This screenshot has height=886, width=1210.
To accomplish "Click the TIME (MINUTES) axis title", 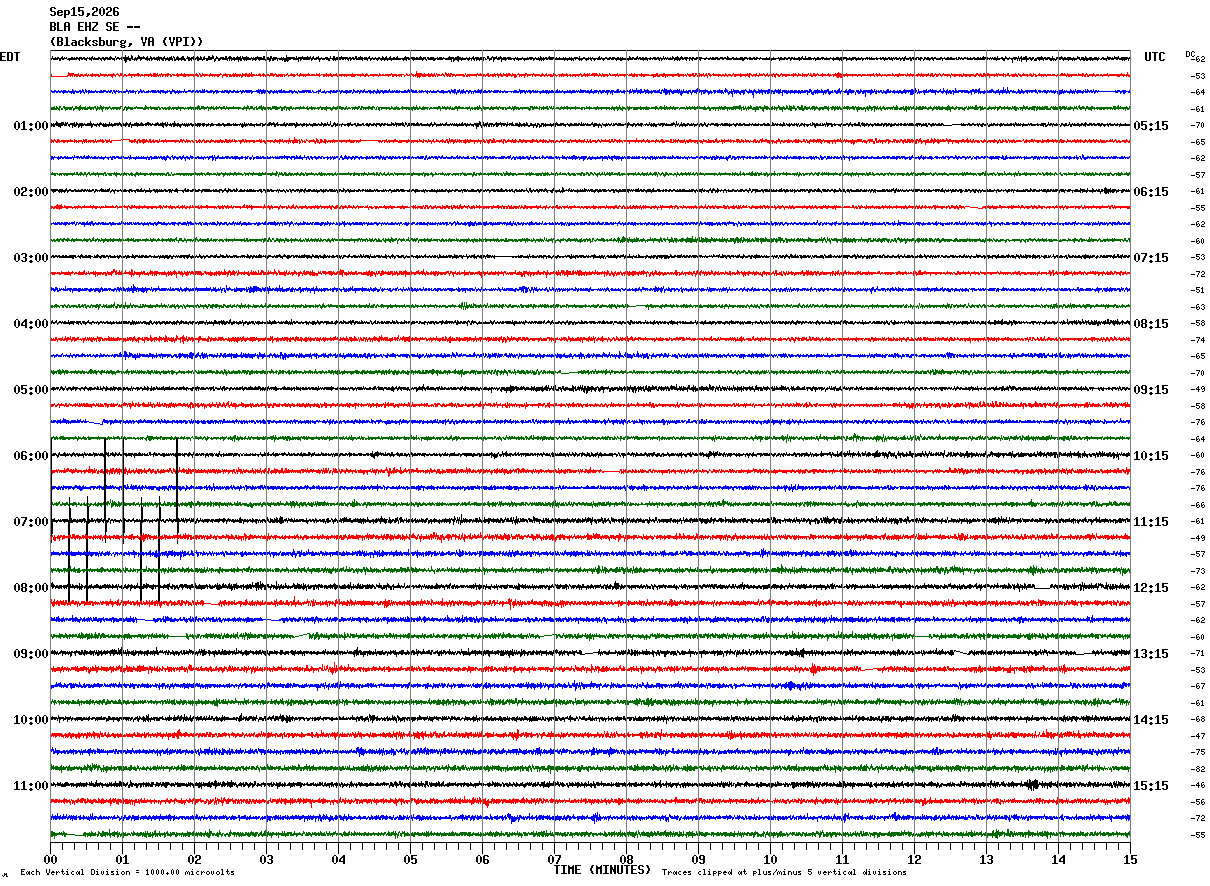I will coord(602,870).
